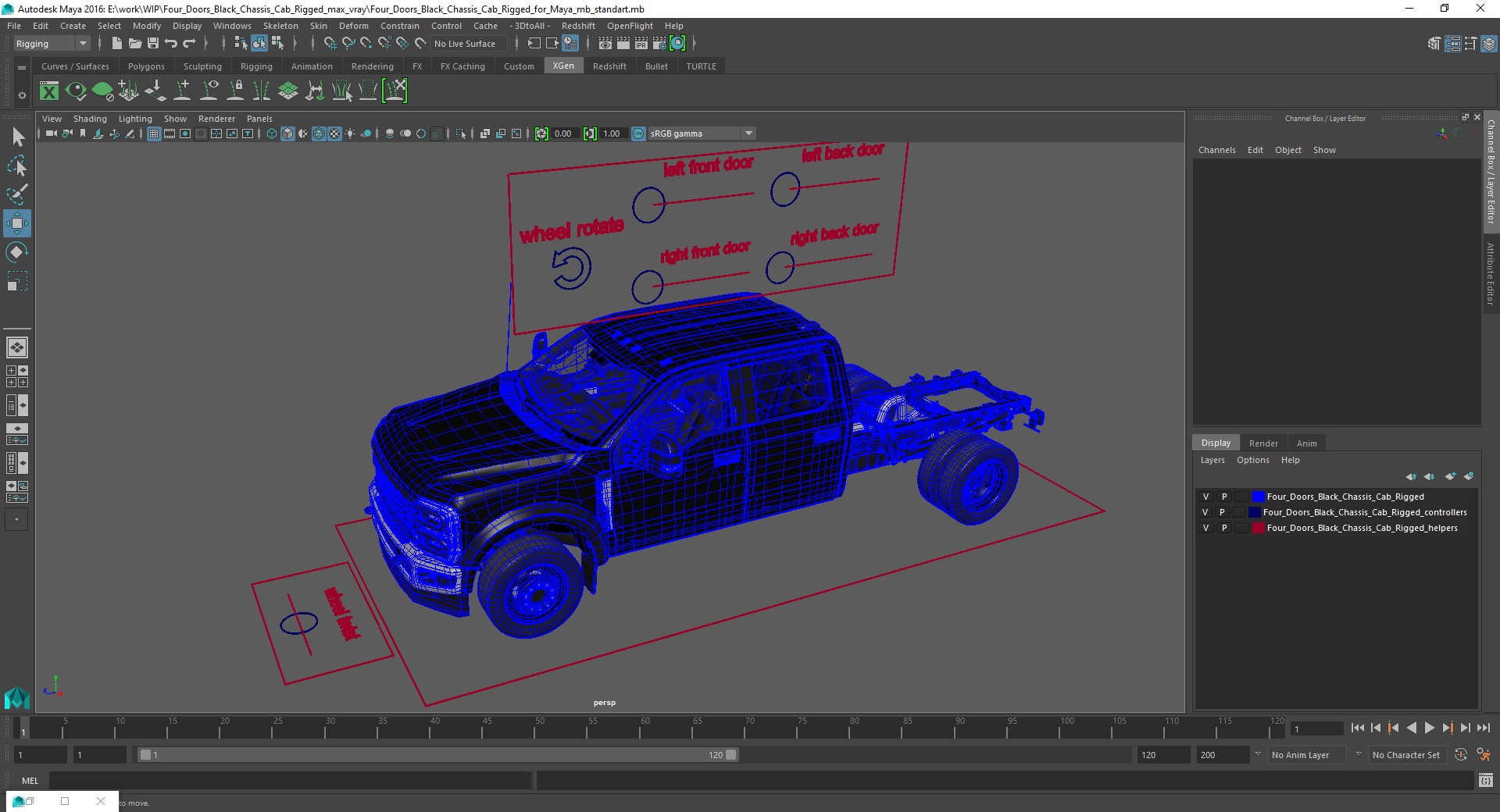Click the Undo arrow icon
This screenshot has height=812, width=1500.
tap(170, 44)
